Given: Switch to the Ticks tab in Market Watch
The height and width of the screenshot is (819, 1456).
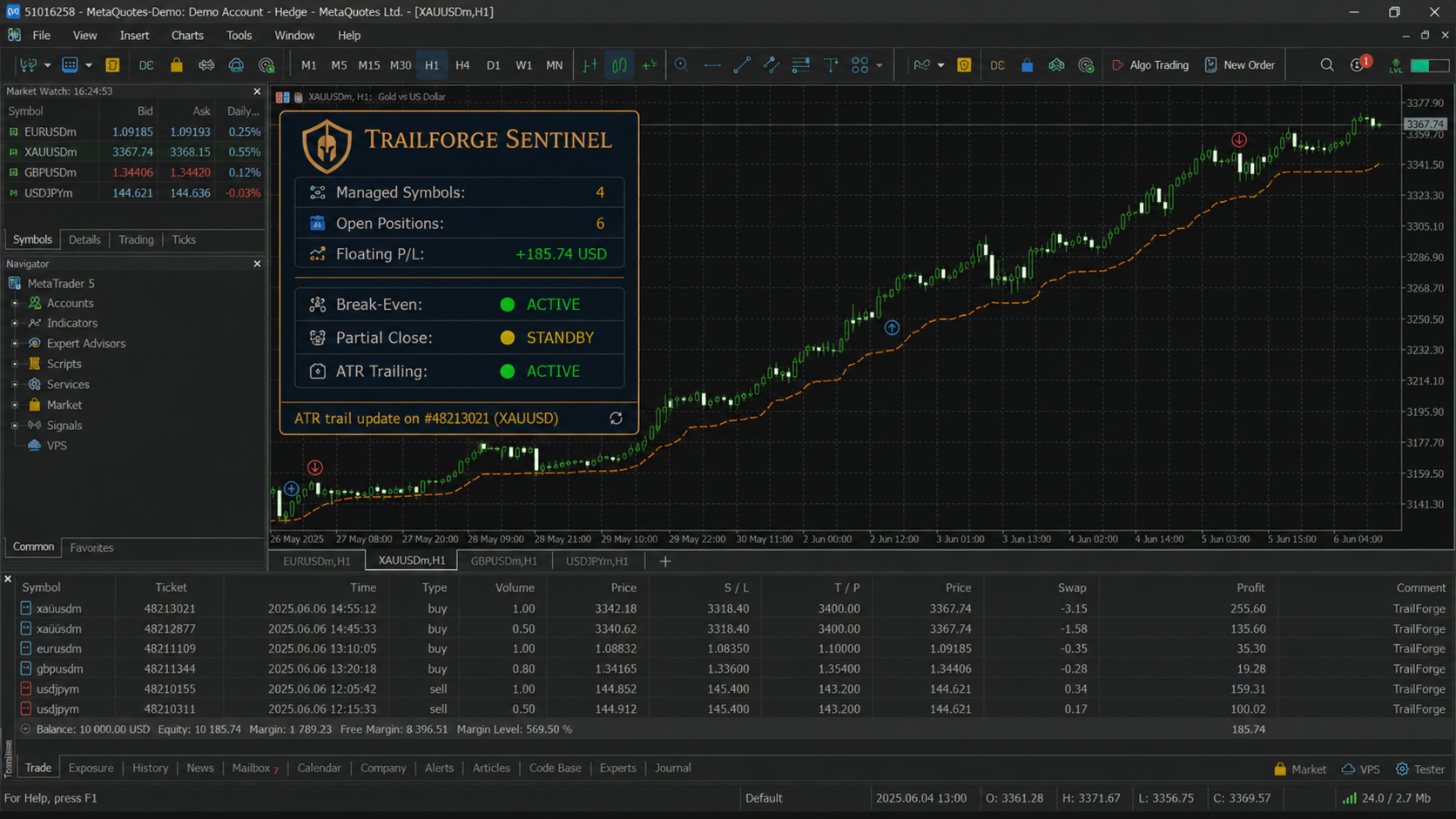Looking at the screenshot, I should (184, 239).
